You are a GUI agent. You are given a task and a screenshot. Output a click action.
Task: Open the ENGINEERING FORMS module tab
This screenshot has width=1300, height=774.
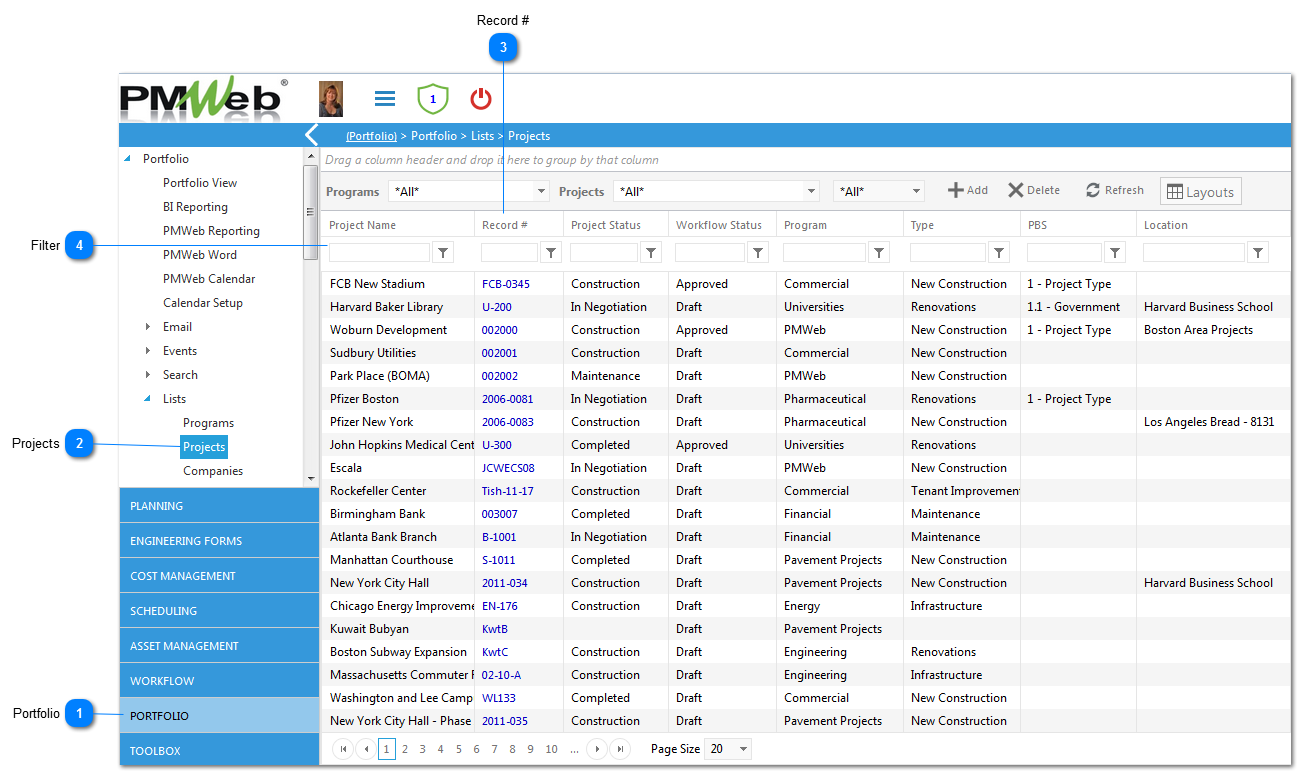(219, 541)
